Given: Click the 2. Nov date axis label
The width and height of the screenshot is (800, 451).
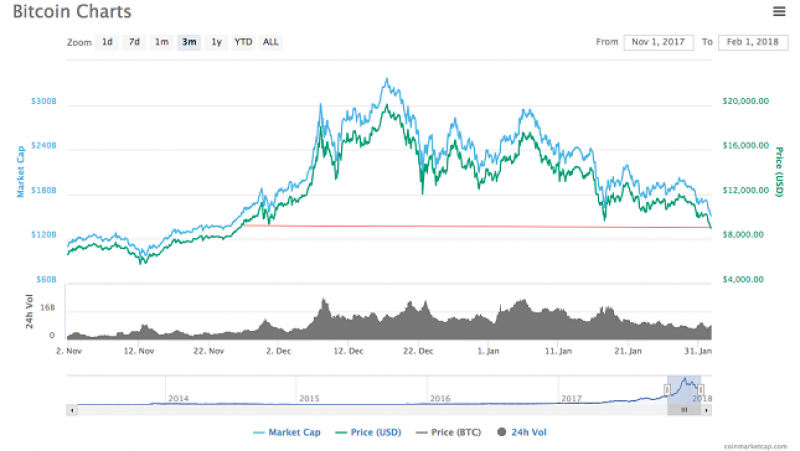Looking at the screenshot, I should (69, 351).
